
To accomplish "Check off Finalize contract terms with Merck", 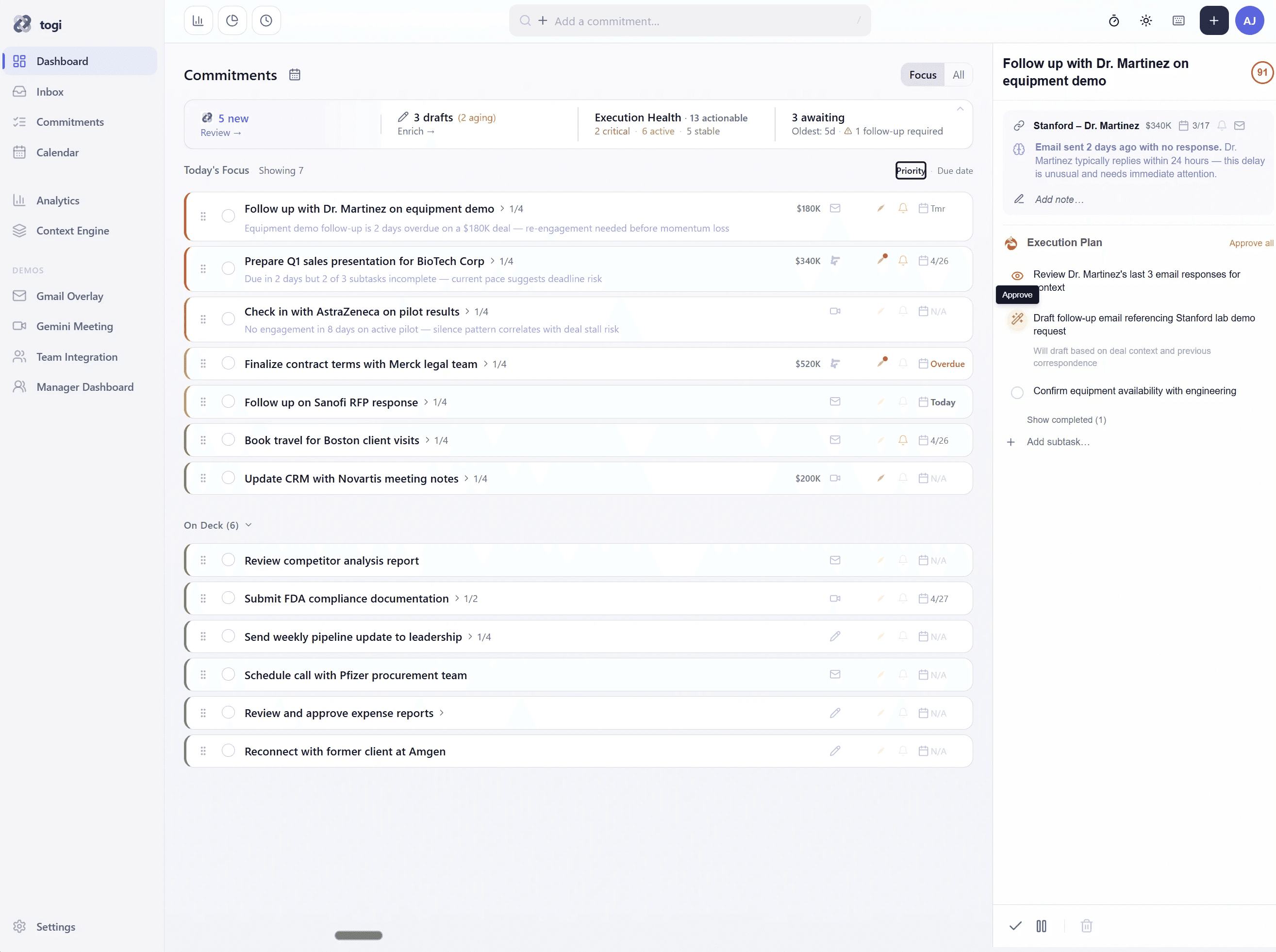I will [x=228, y=364].
